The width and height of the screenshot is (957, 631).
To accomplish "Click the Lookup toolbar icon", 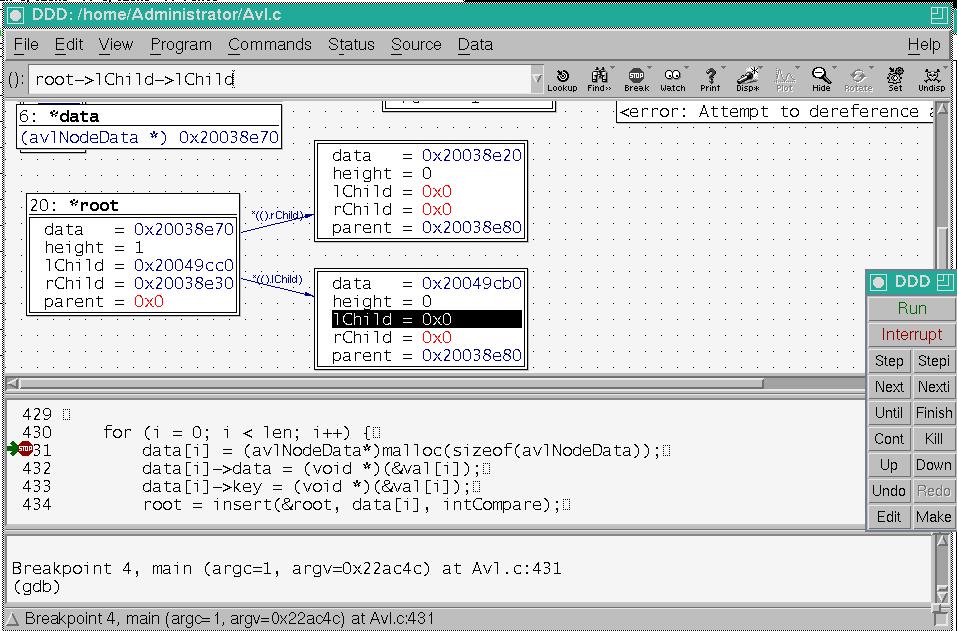I will click(x=562, y=79).
